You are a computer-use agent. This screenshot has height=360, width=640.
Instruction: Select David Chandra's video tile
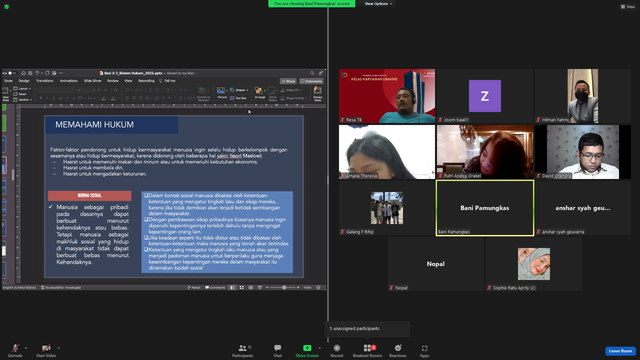point(583,152)
